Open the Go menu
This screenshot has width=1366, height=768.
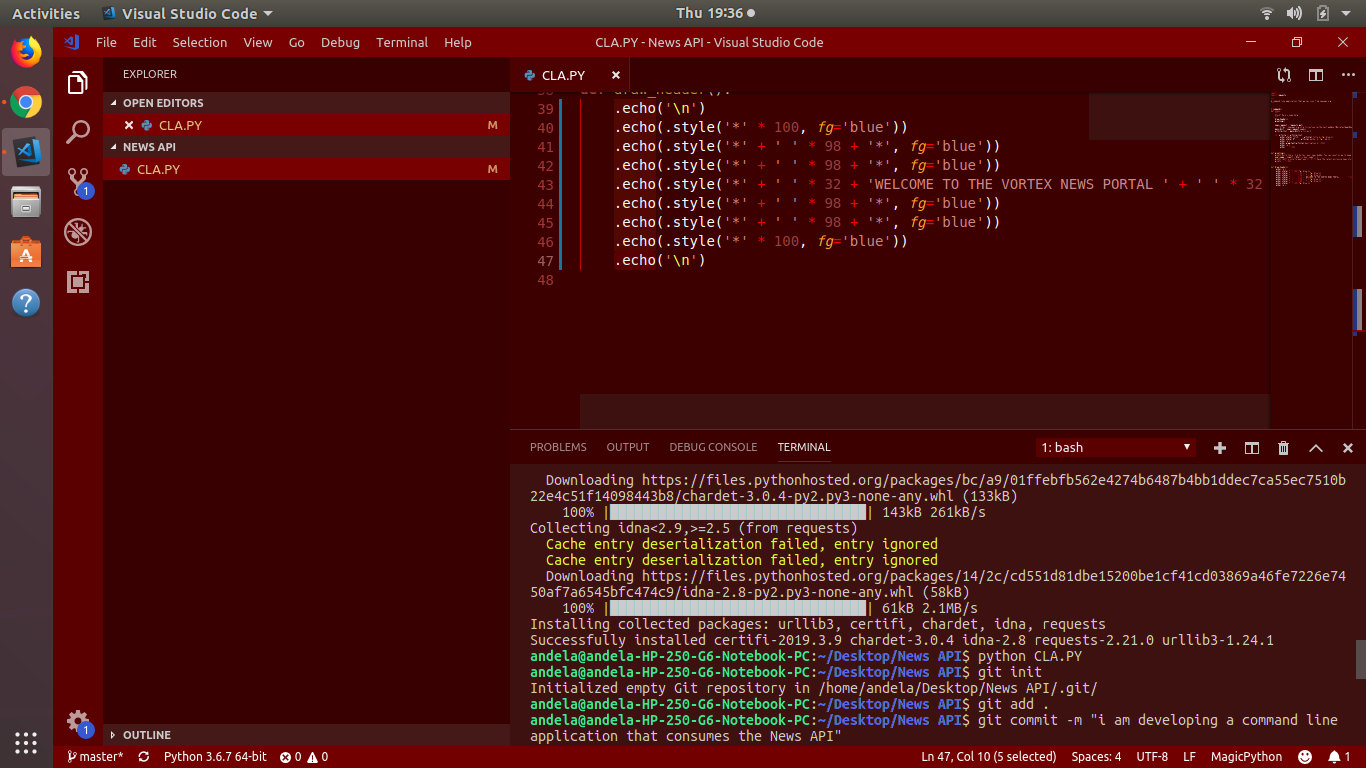click(x=297, y=42)
